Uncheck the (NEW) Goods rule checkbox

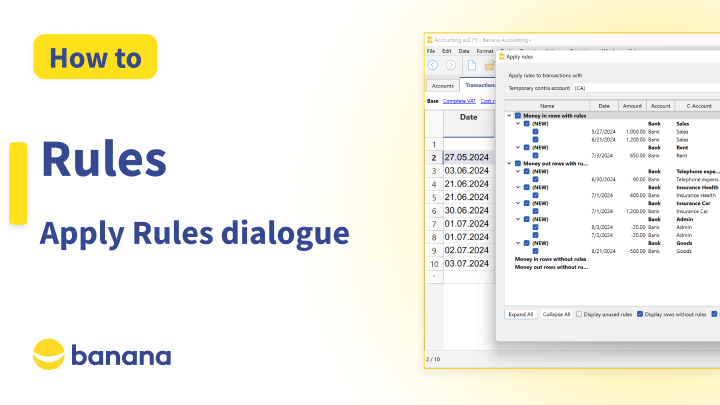(527, 243)
